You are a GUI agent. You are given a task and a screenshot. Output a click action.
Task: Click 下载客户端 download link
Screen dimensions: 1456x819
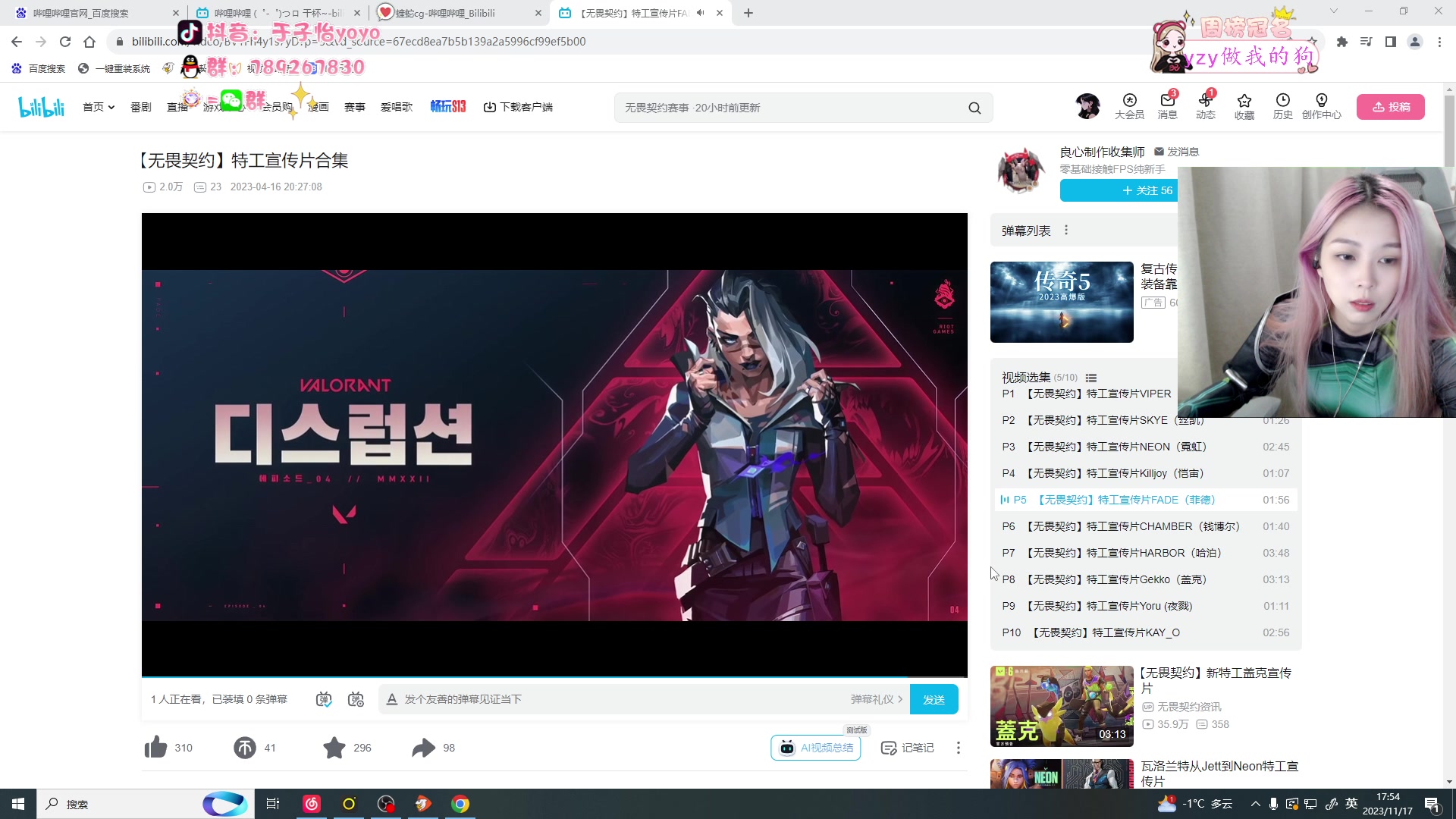519,107
